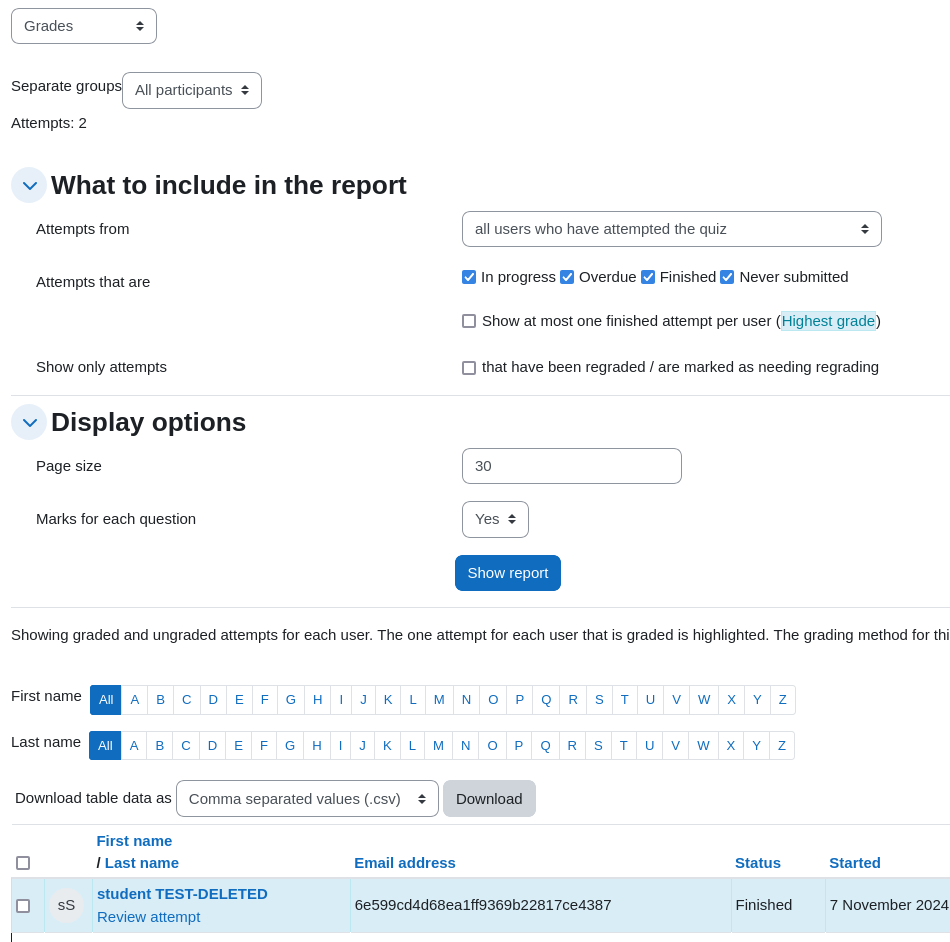Viewport: 950px width, 942px height.
Task: Select All in the Last name filter
Action: tap(105, 746)
